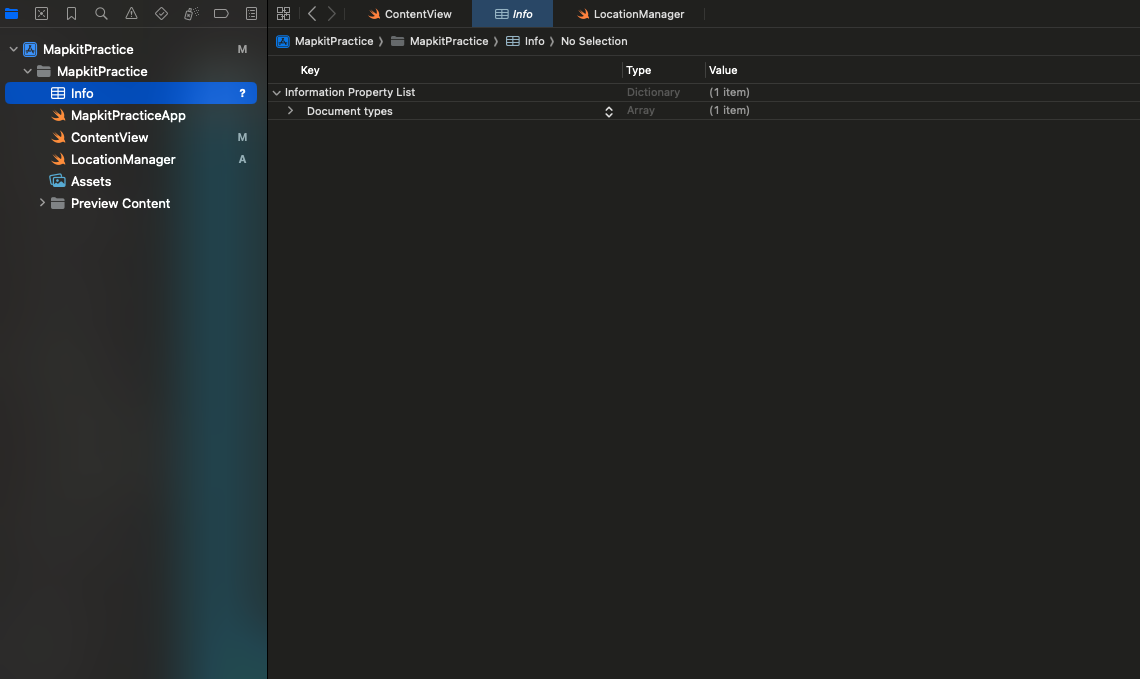Open the Report navigator icon
Image resolution: width=1140 pixels, height=679 pixels.
click(x=251, y=13)
